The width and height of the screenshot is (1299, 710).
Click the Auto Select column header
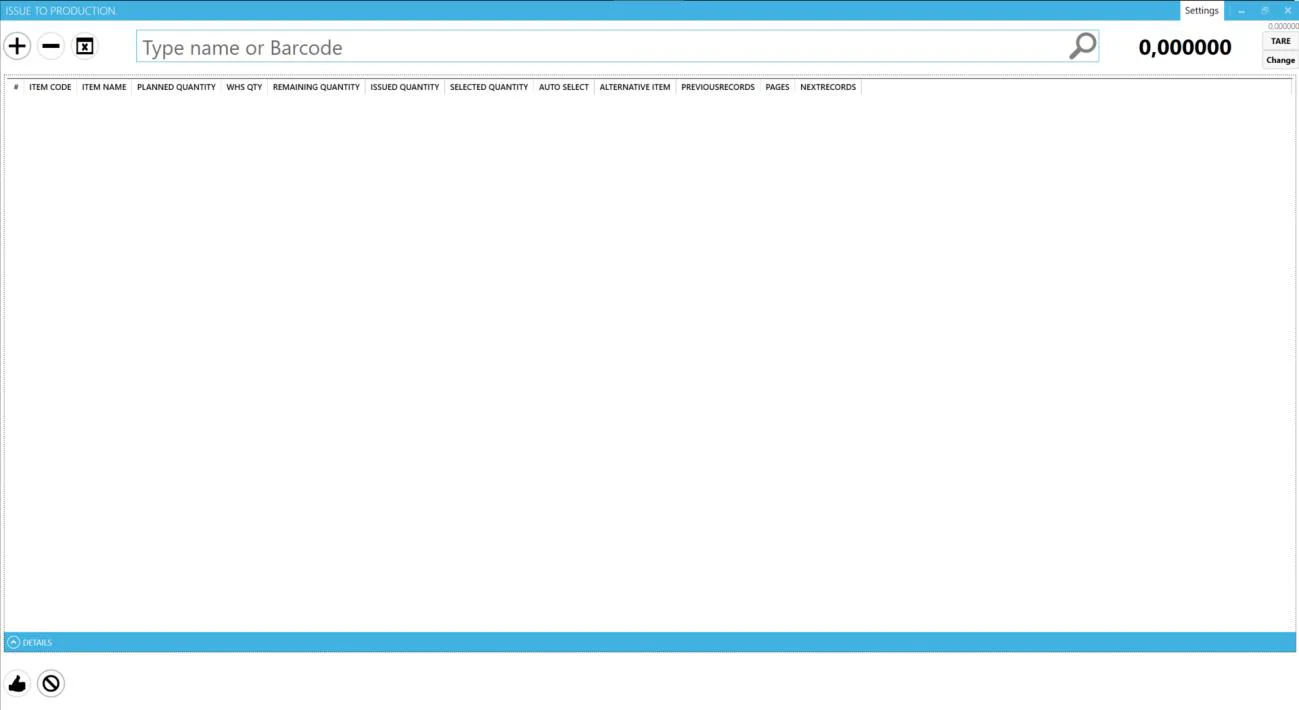564,87
